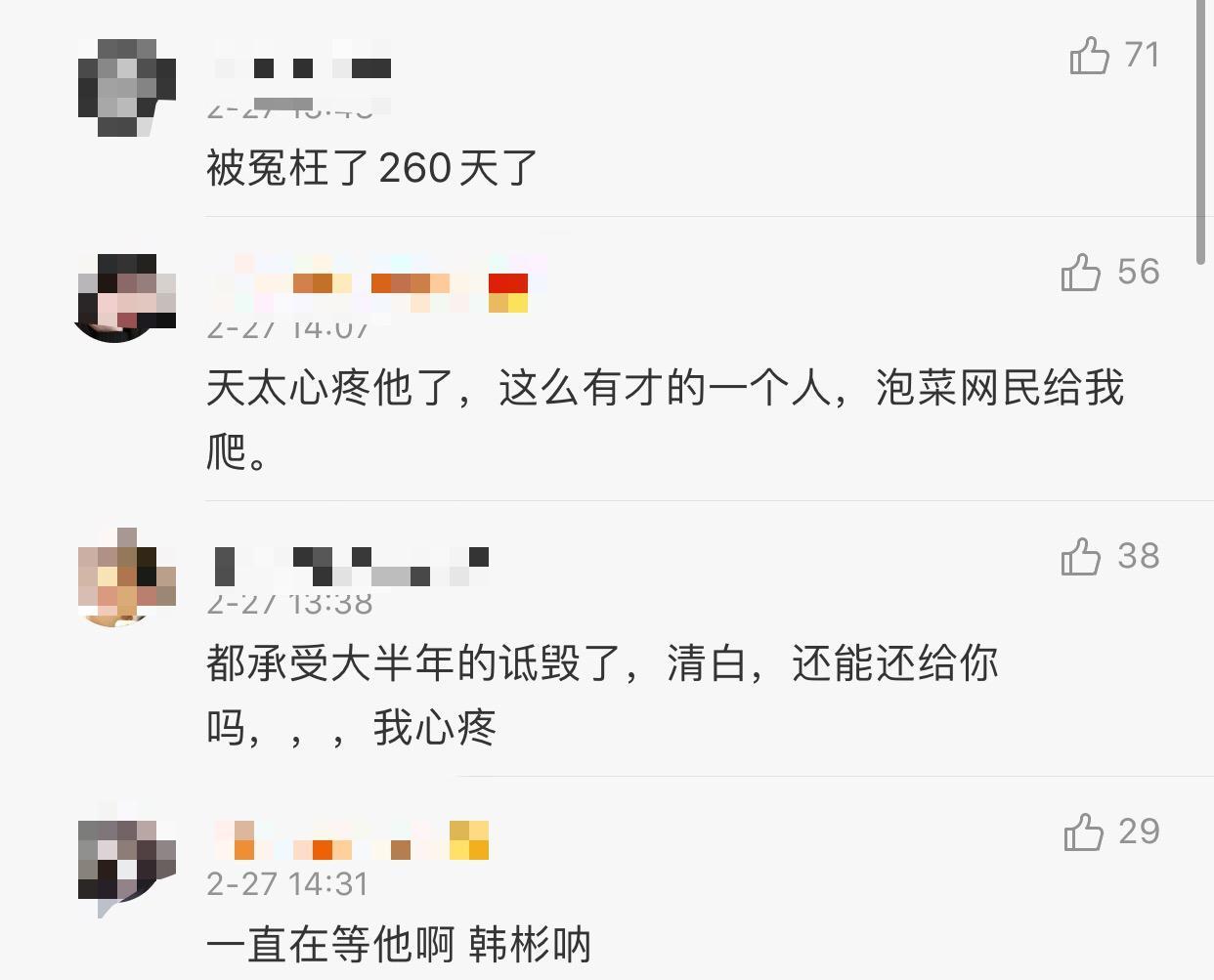1214x980 pixels.
Task: Select the comment mentioning 泡菜网民
Action: coord(665,419)
